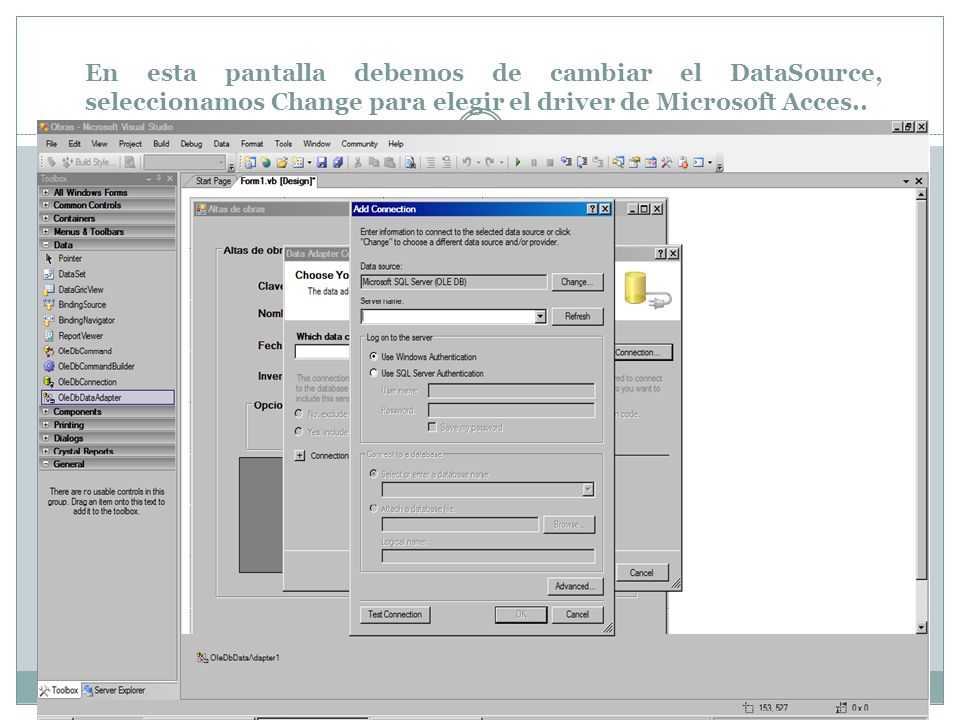Click the Stop Debugging icon
960x720 pixels.
click(550, 162)
